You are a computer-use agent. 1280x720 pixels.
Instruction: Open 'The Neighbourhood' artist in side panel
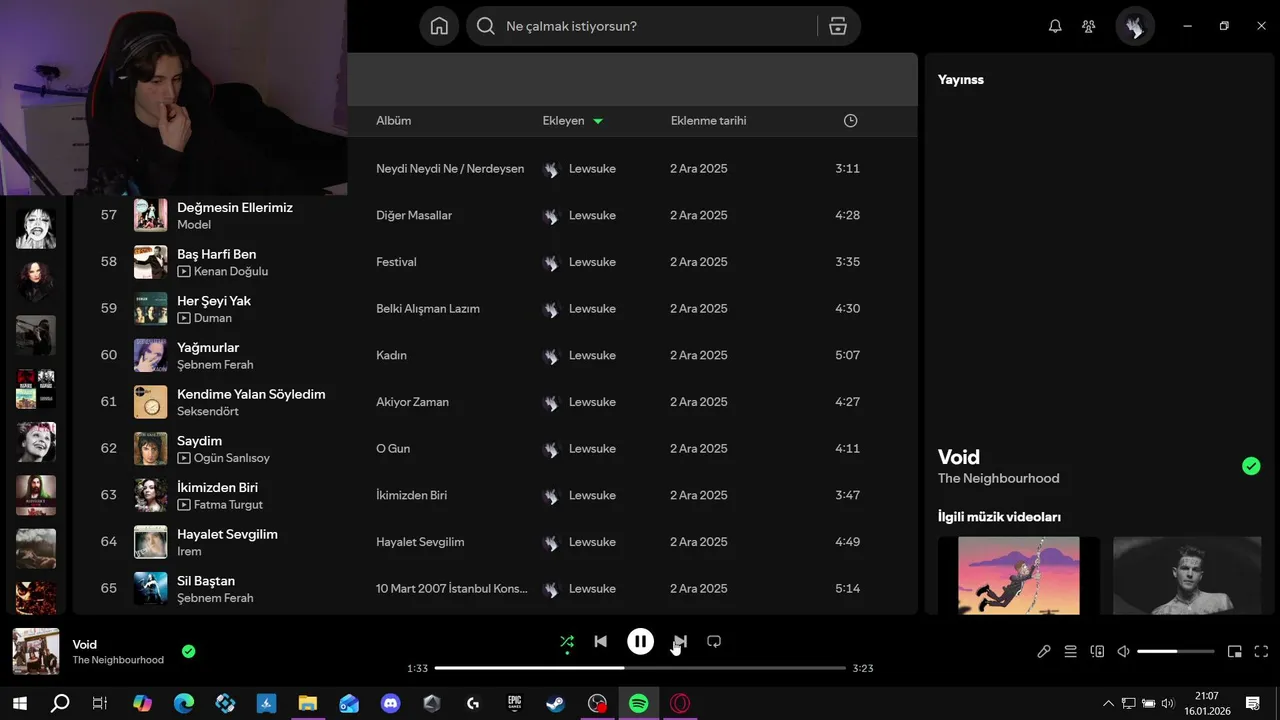point(998,479)
